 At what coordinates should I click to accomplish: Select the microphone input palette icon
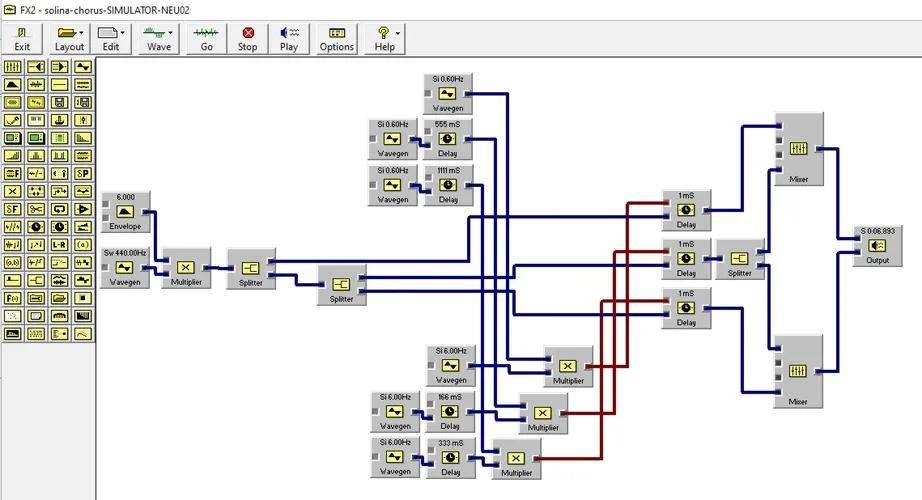(12, 120)
